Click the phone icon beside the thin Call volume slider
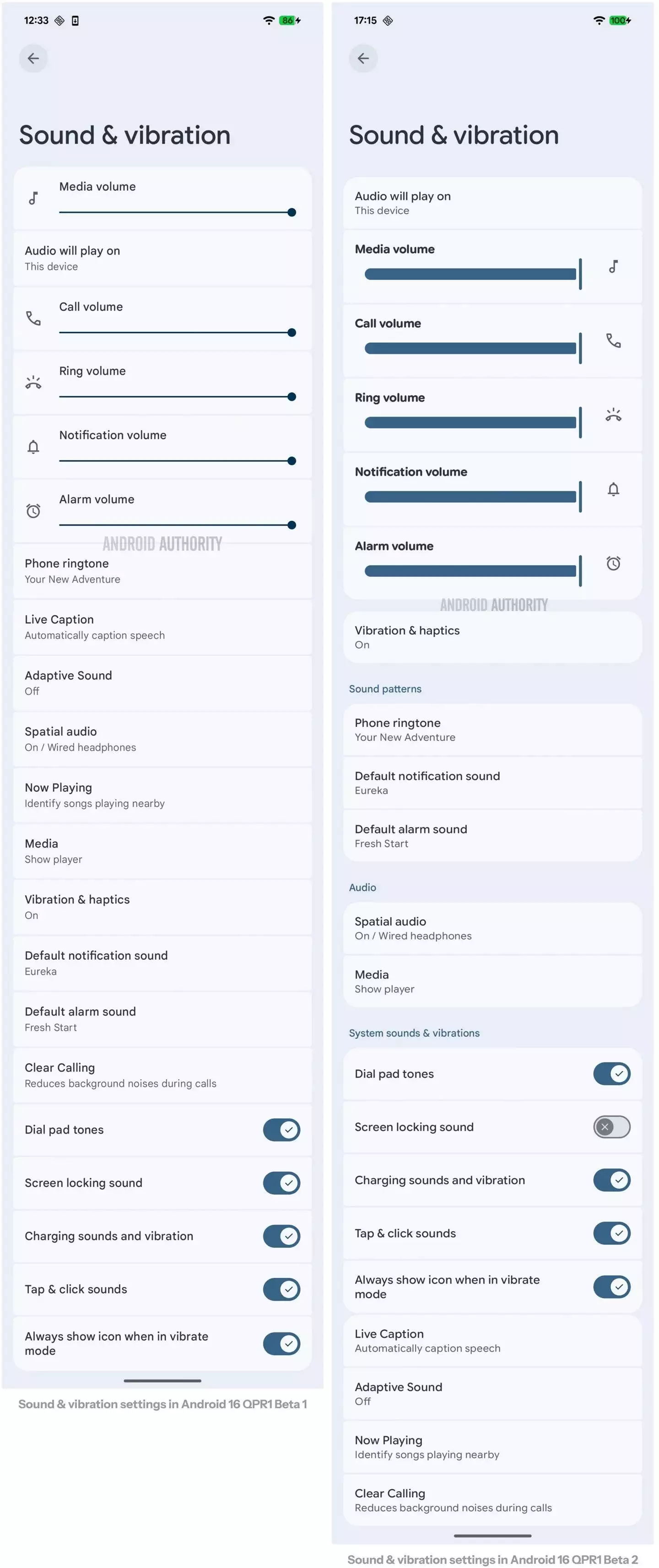Viewport: 659px width, 1568px height. point(33,318)
